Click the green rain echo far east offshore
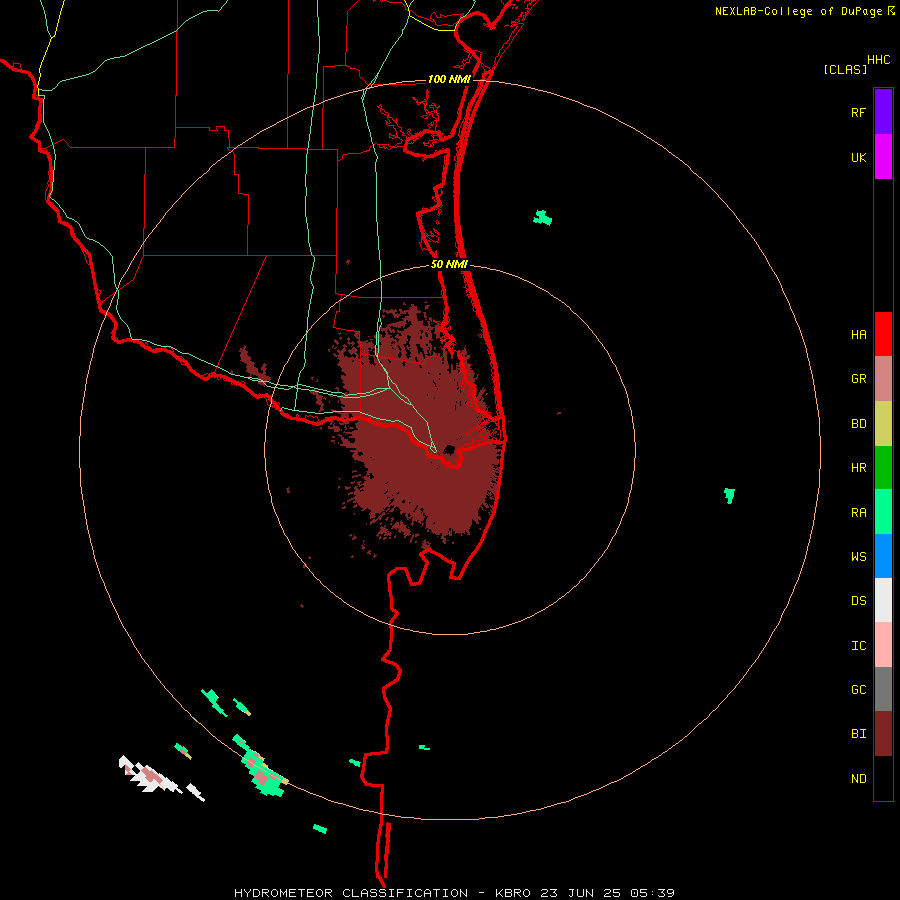This screenshot has height=900, width=900. pyautogui.click(x=730, y=495)
